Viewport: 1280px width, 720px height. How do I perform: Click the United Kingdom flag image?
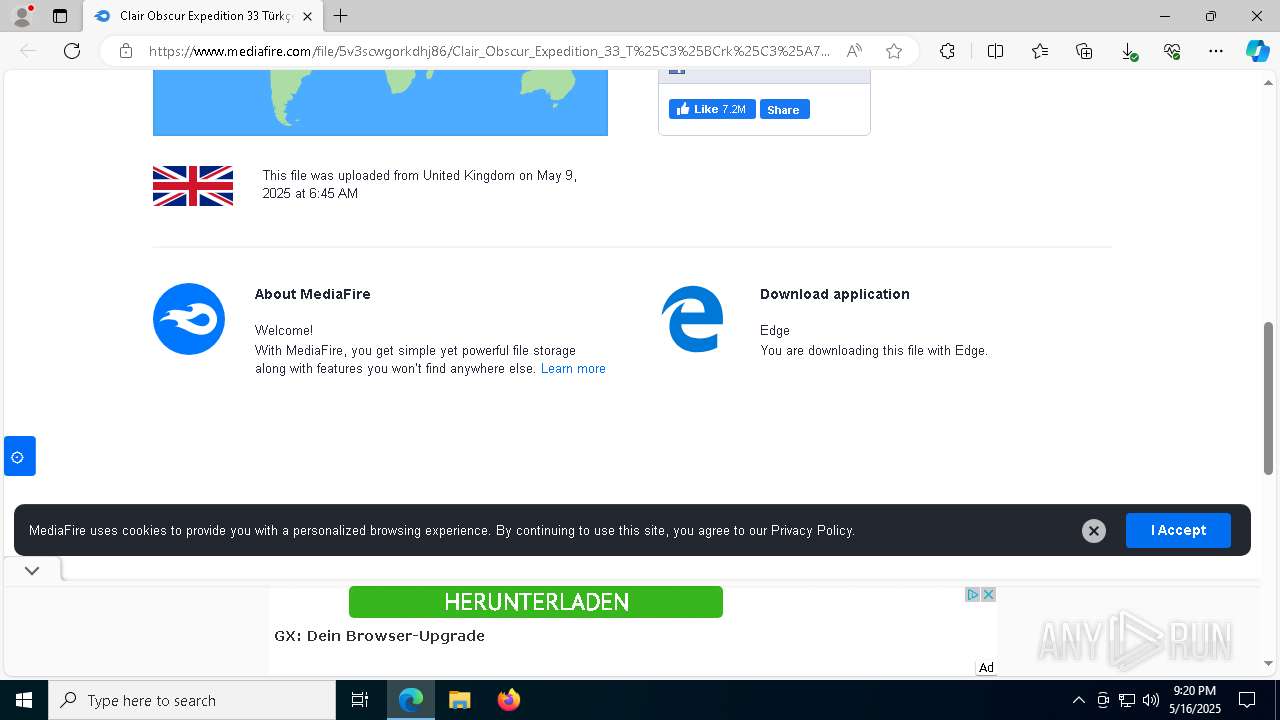[x=193, y=186]
